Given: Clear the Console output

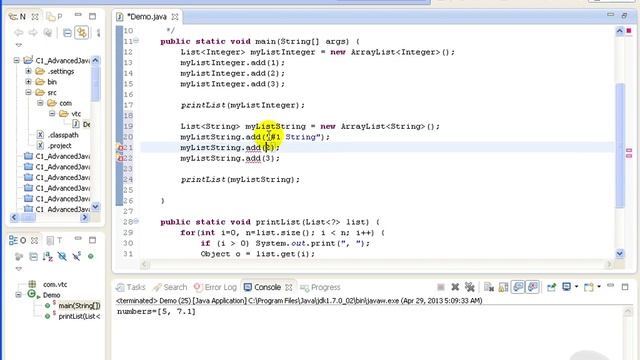Looking at the screenshot, I should [489, 287].
